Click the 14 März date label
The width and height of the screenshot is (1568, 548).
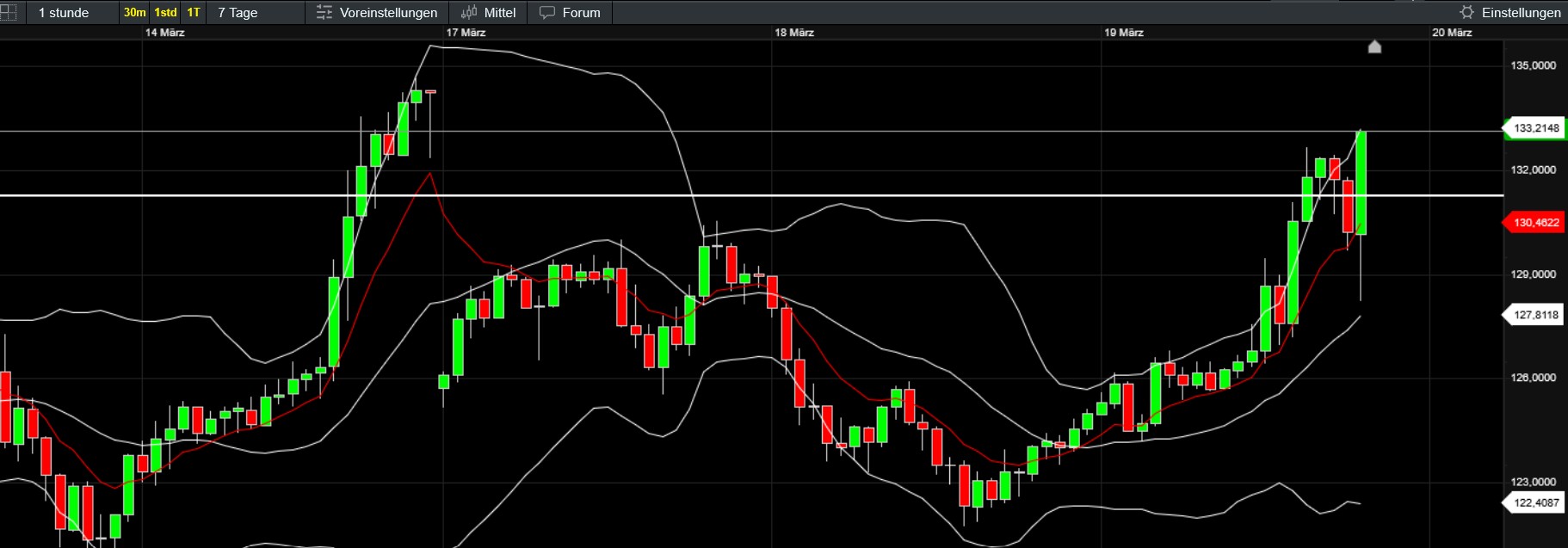(x=165, y=33)
